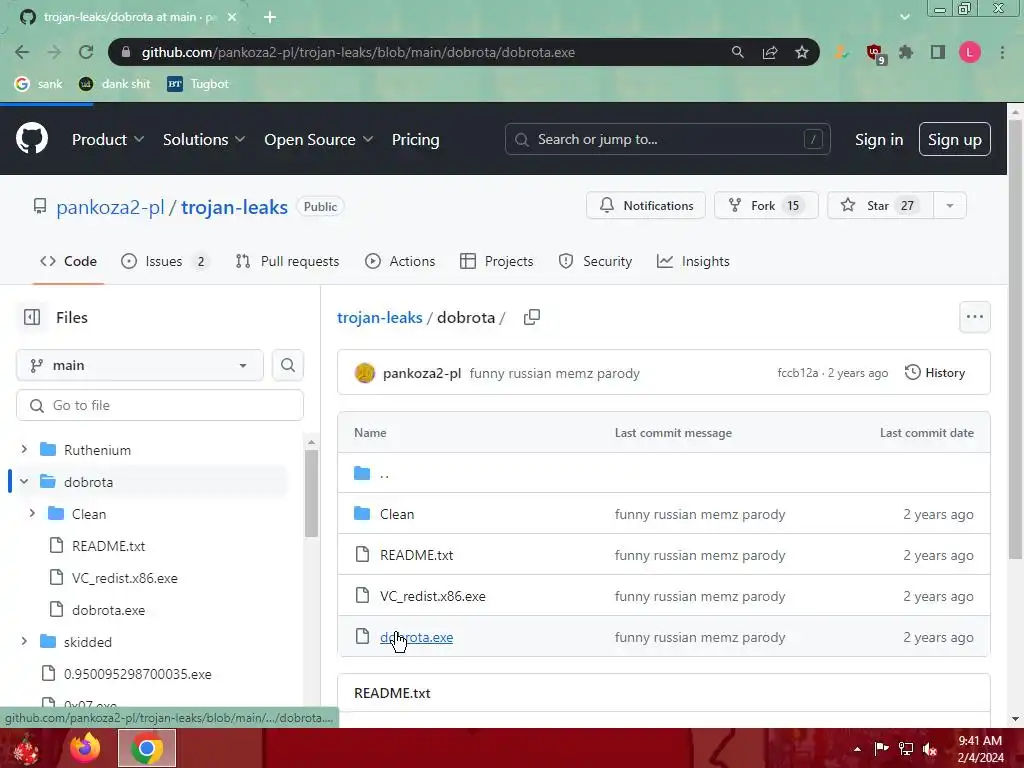The image size is (1024, 768).
Task: Click the Sign up button
Action: [954, 139]
